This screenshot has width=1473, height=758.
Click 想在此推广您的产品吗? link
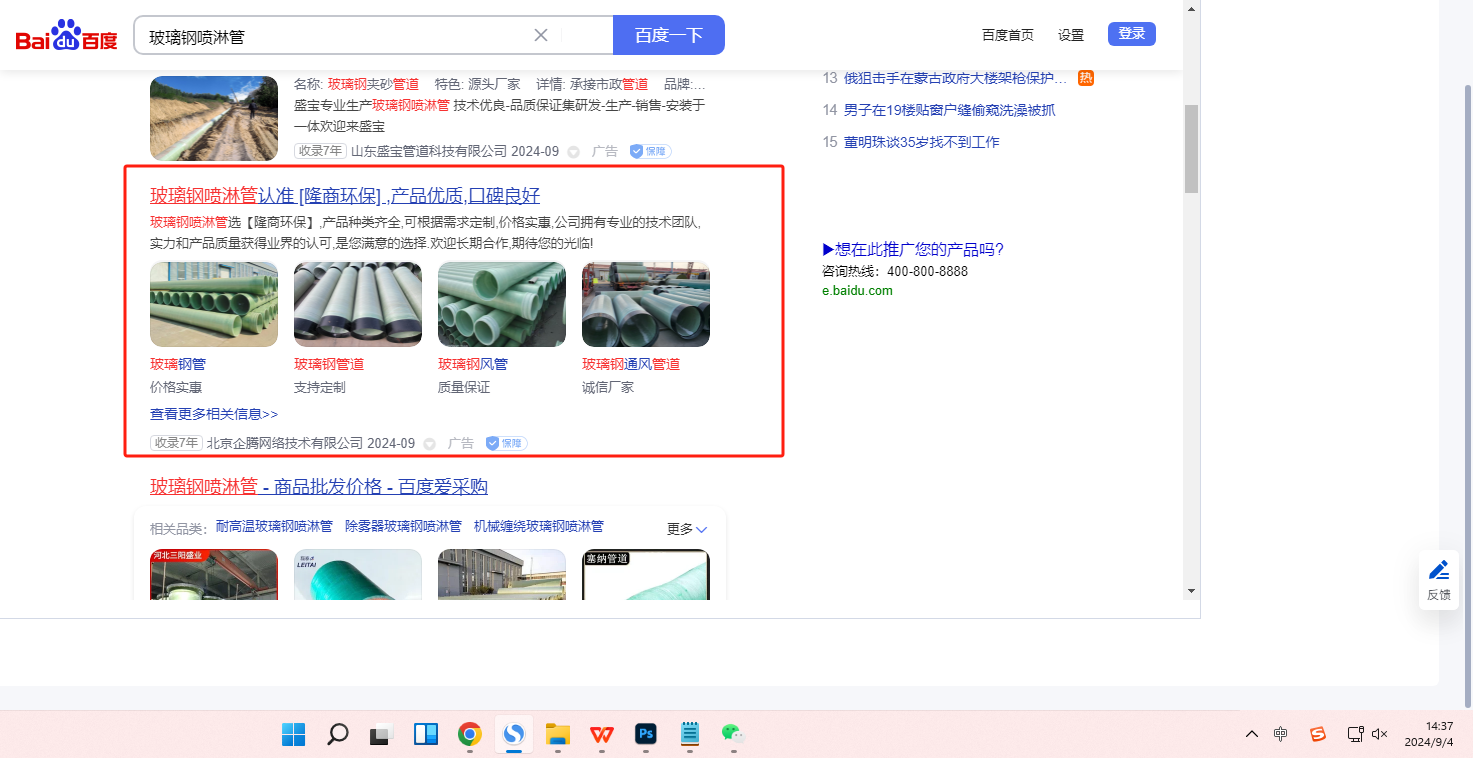(x=913, y=249)
